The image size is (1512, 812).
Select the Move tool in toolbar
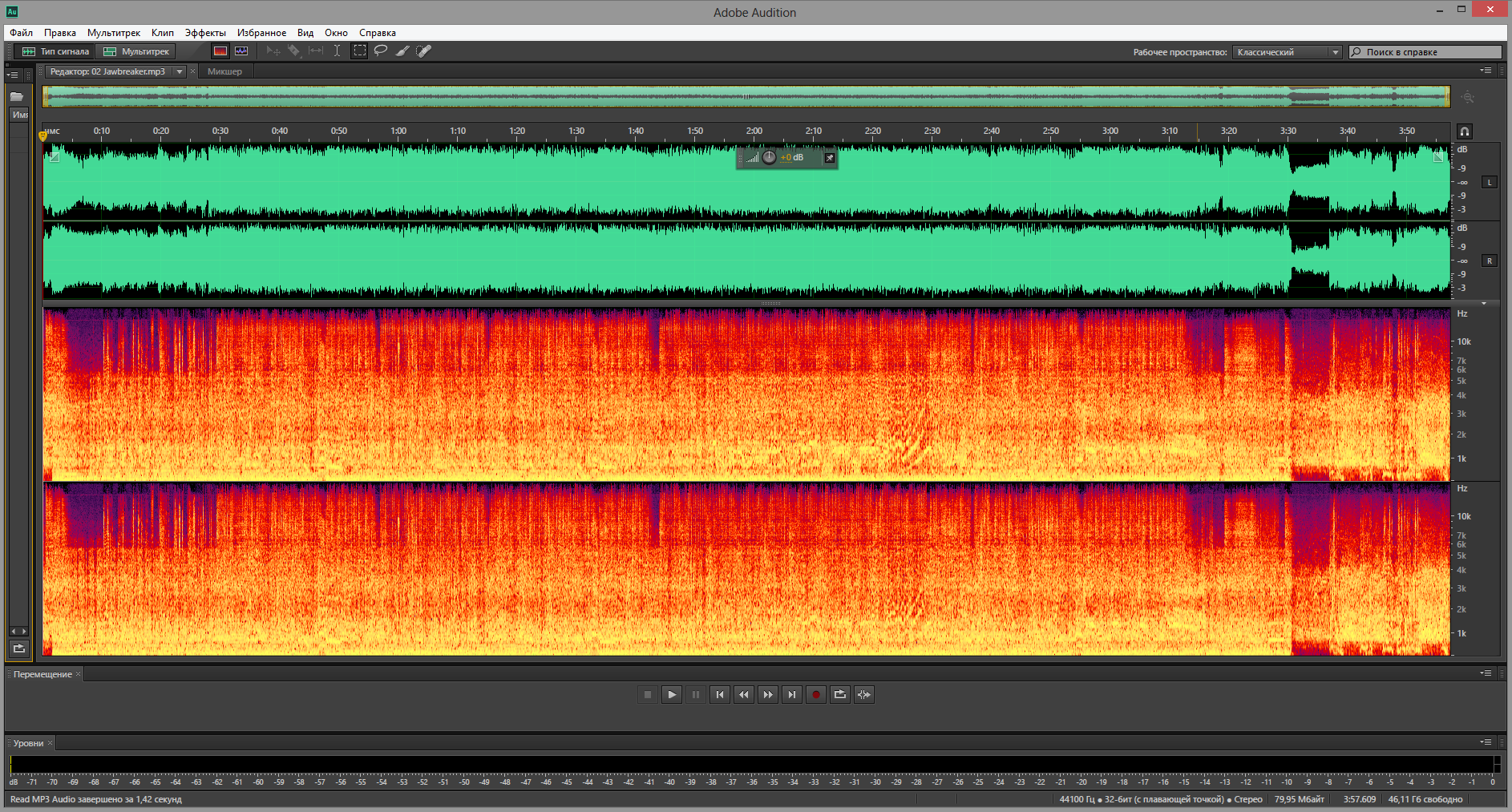pos(273,51)
